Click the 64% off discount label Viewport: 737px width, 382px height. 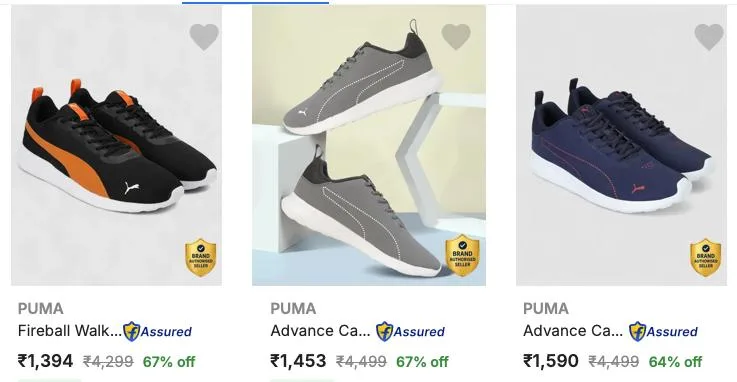pos(675,362)
